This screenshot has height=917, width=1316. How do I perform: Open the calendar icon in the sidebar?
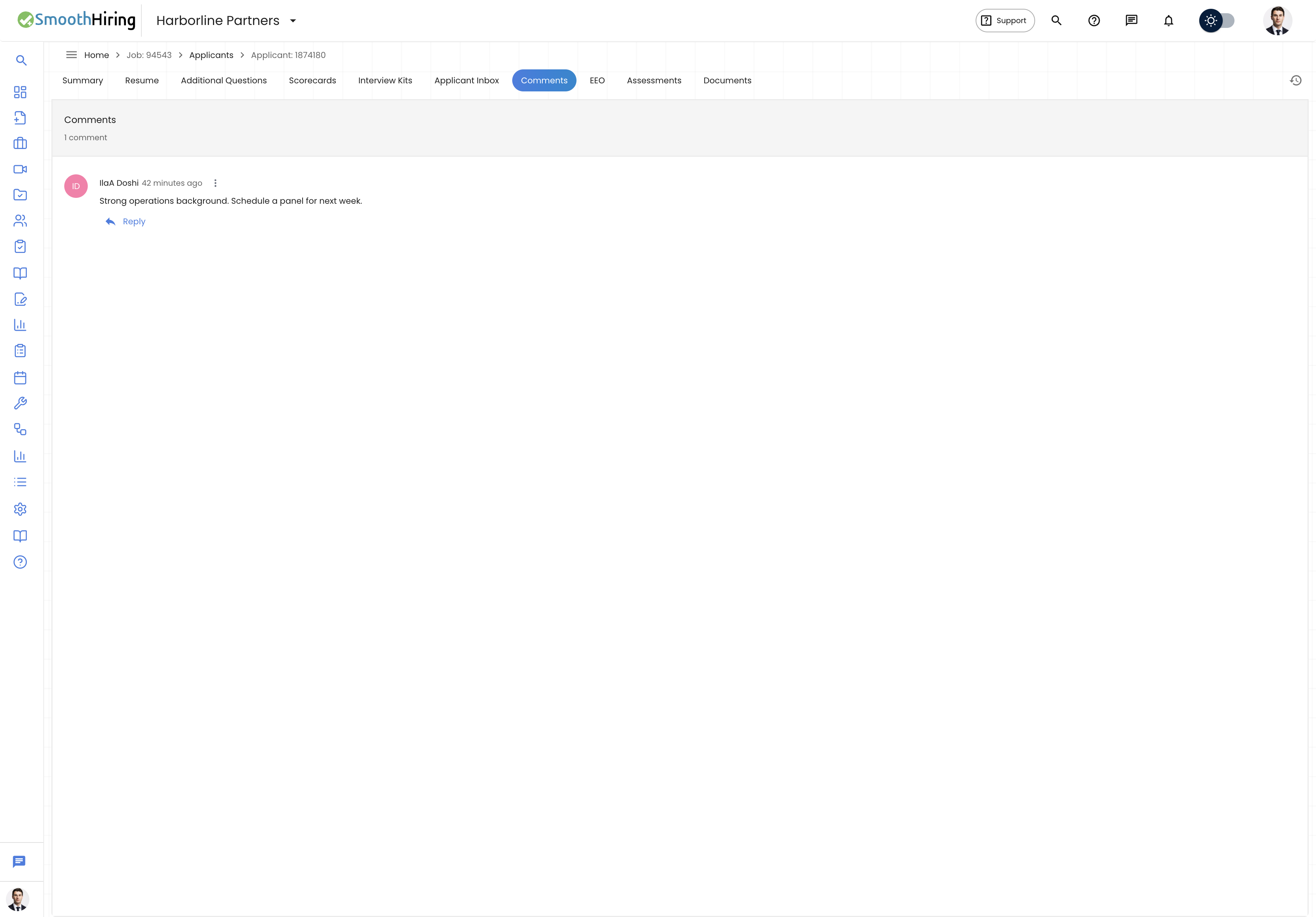pyautogui.click(x=20, y=378)
